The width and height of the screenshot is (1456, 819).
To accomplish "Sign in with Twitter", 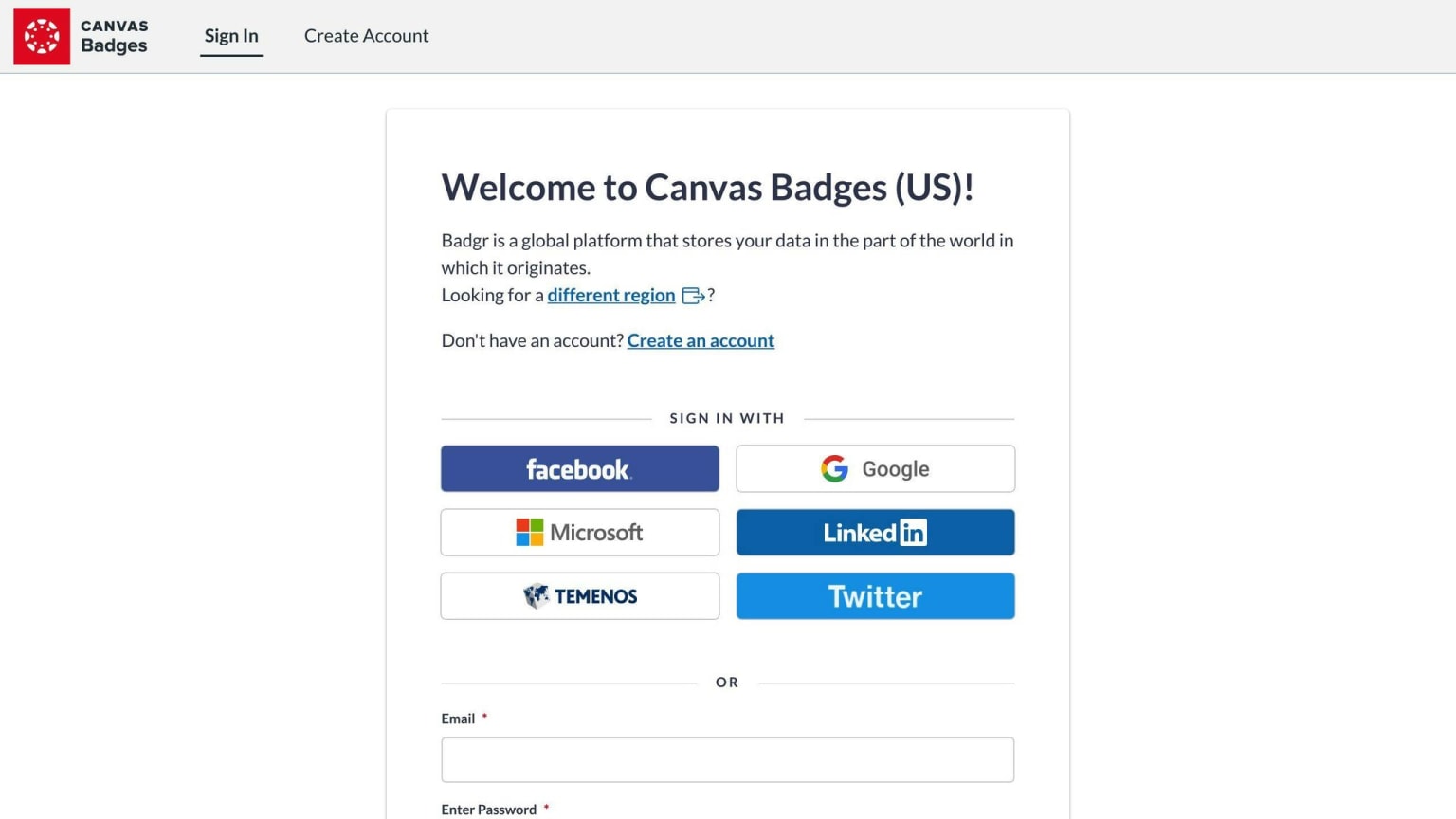I will click(876, 596).
